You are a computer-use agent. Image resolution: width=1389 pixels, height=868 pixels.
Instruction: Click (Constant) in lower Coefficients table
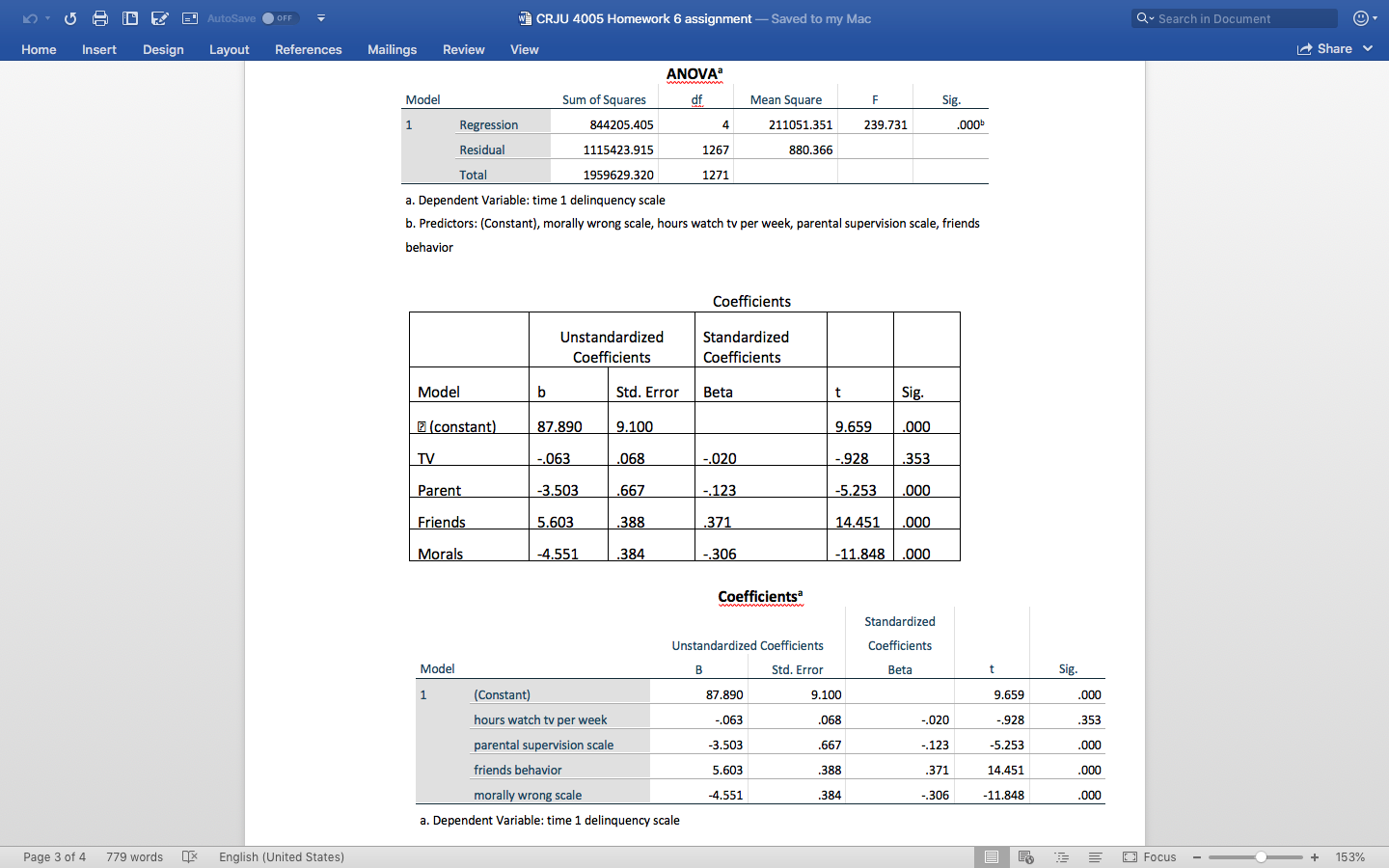[x=502, y=694]
